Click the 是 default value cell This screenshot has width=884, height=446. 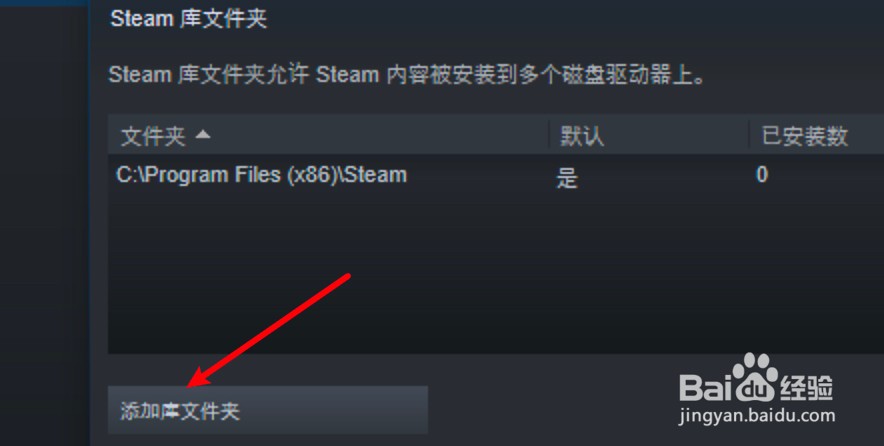tap(567, 178)
